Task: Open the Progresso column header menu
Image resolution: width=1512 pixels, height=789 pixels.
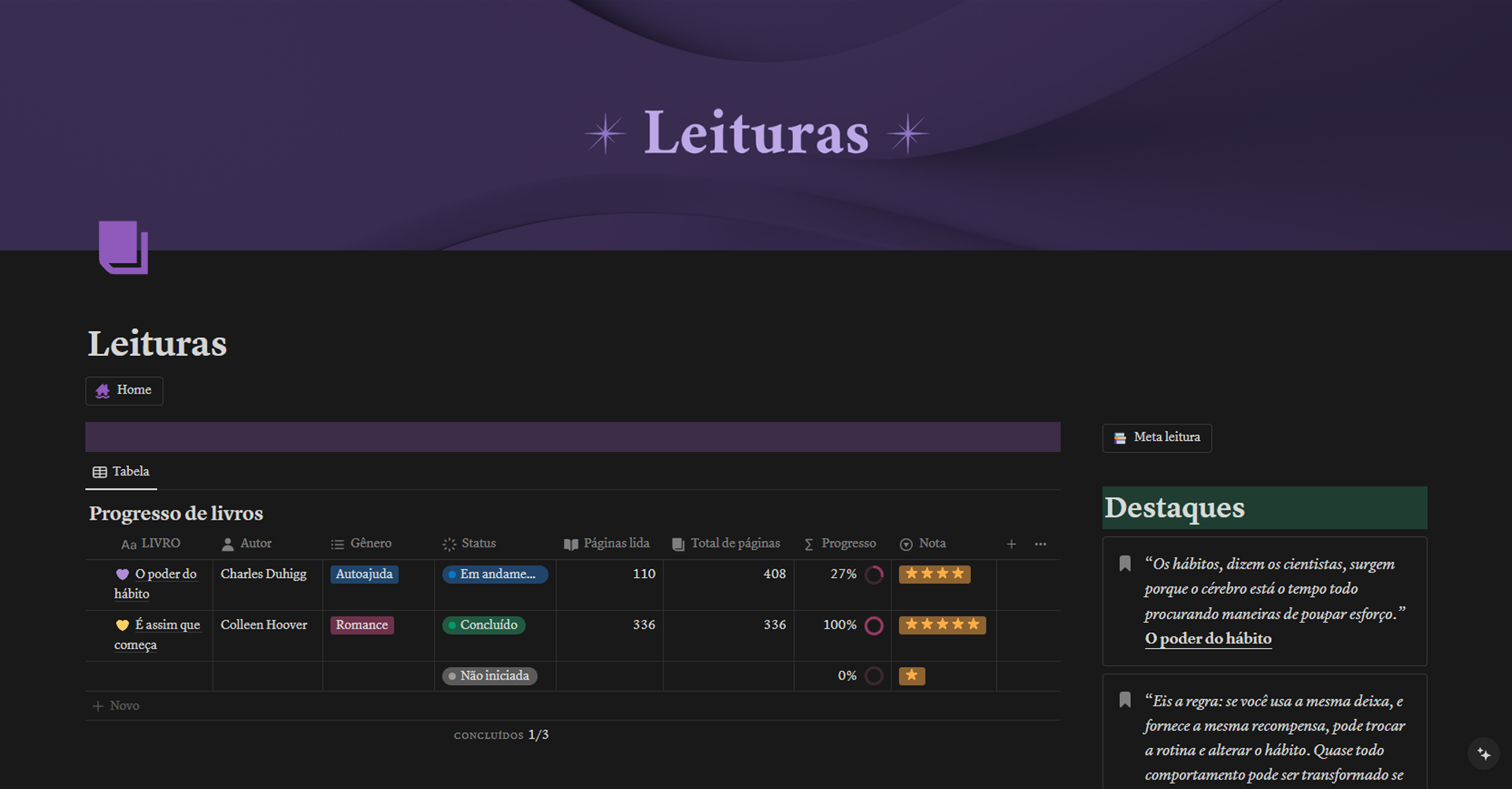Action: click(x=839, y=543)
